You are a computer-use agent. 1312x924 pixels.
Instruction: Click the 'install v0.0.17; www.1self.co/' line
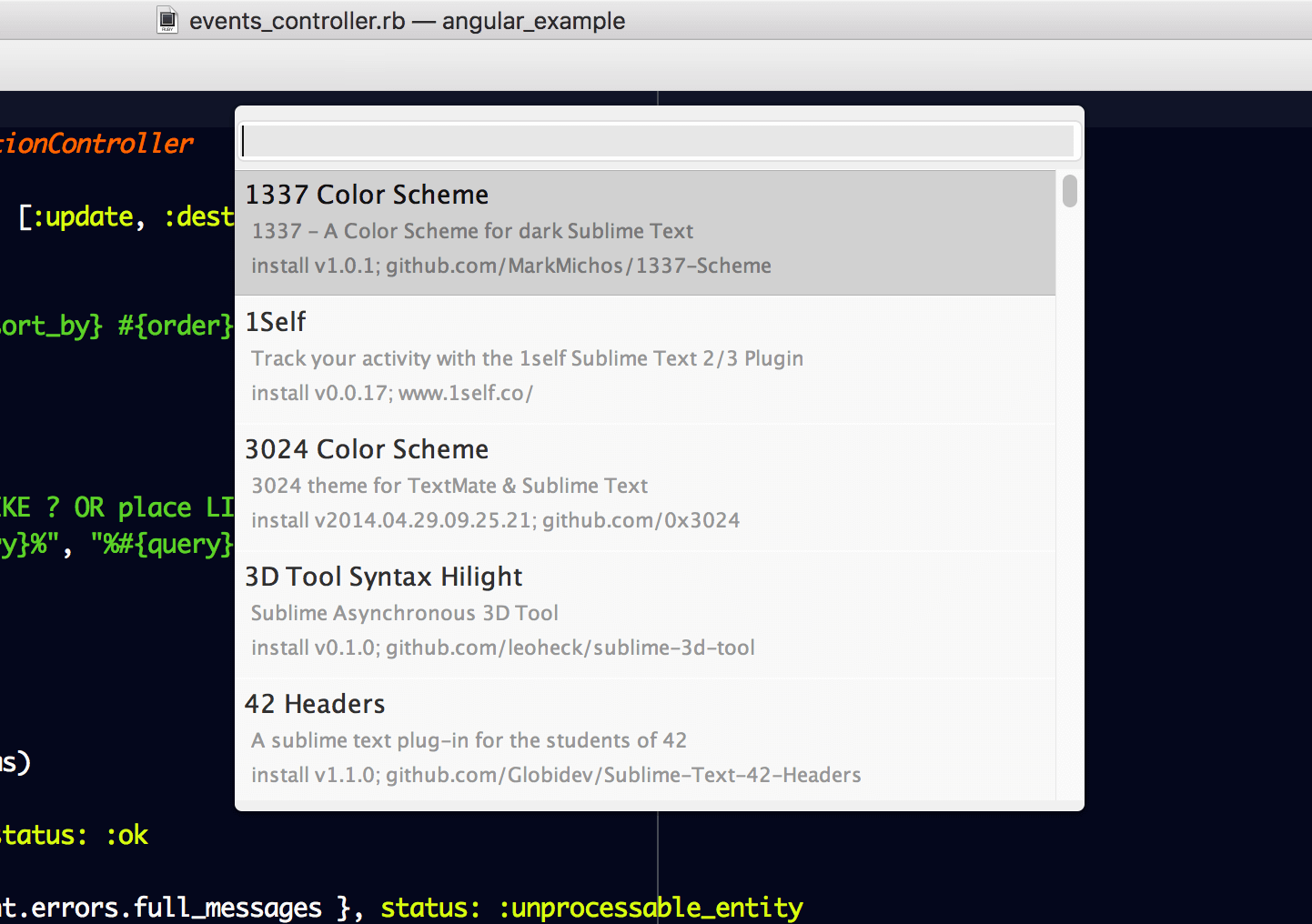coord(392,394)
